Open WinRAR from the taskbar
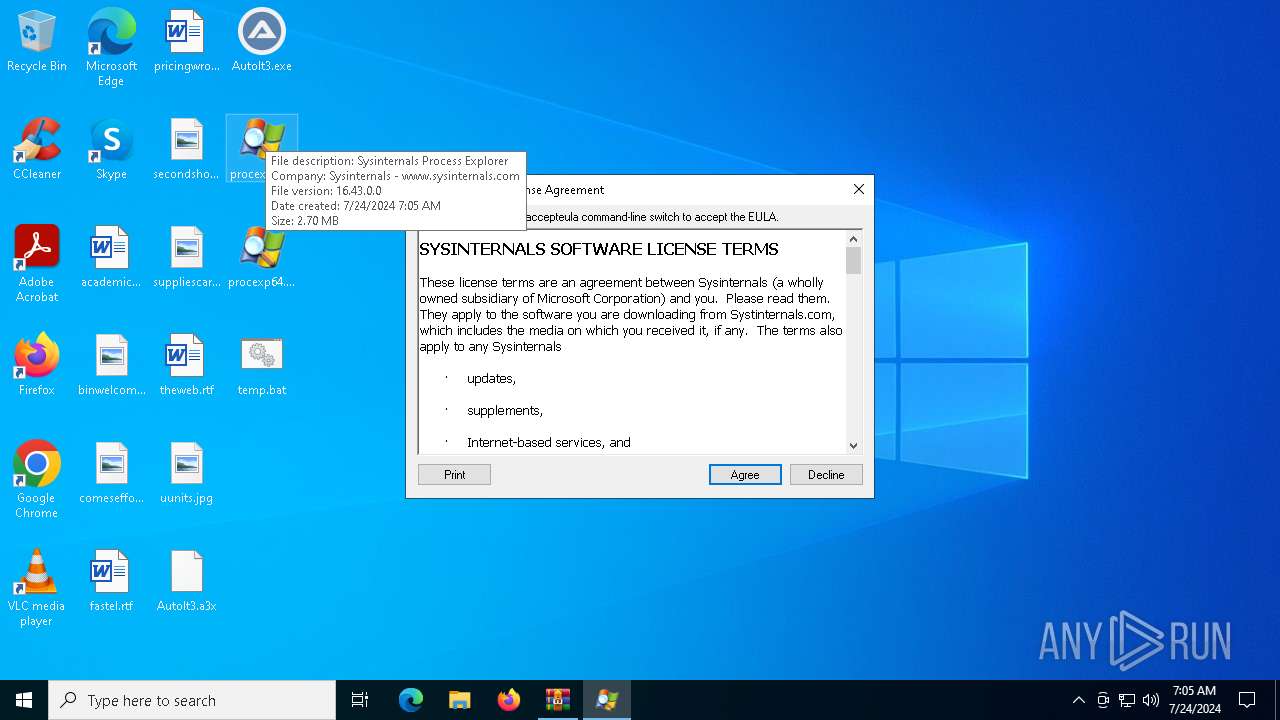1280x720 pixels. coord(558,700)
